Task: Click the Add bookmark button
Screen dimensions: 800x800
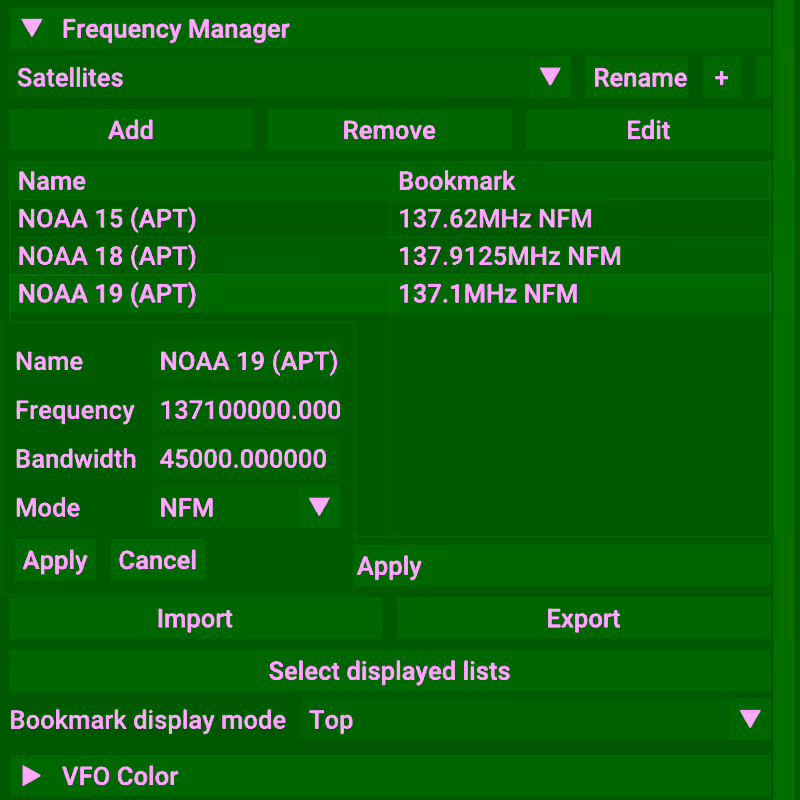Action: pos(131,130)
